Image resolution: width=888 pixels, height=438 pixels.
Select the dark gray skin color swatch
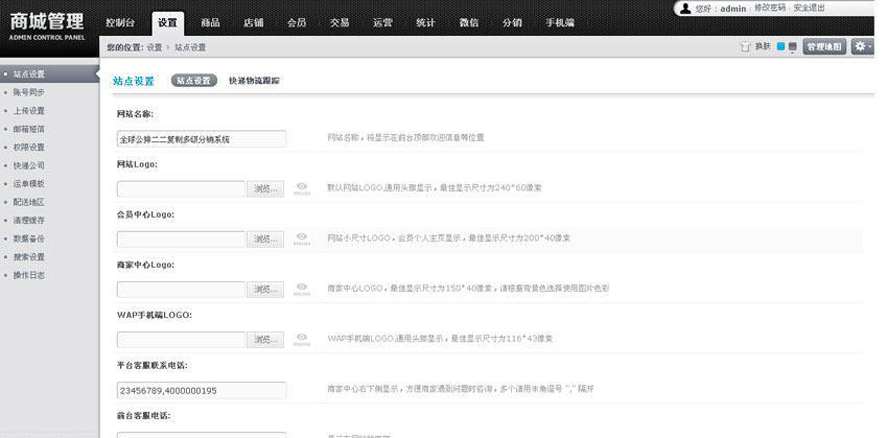pyautogui.click(x=793, y=46)
